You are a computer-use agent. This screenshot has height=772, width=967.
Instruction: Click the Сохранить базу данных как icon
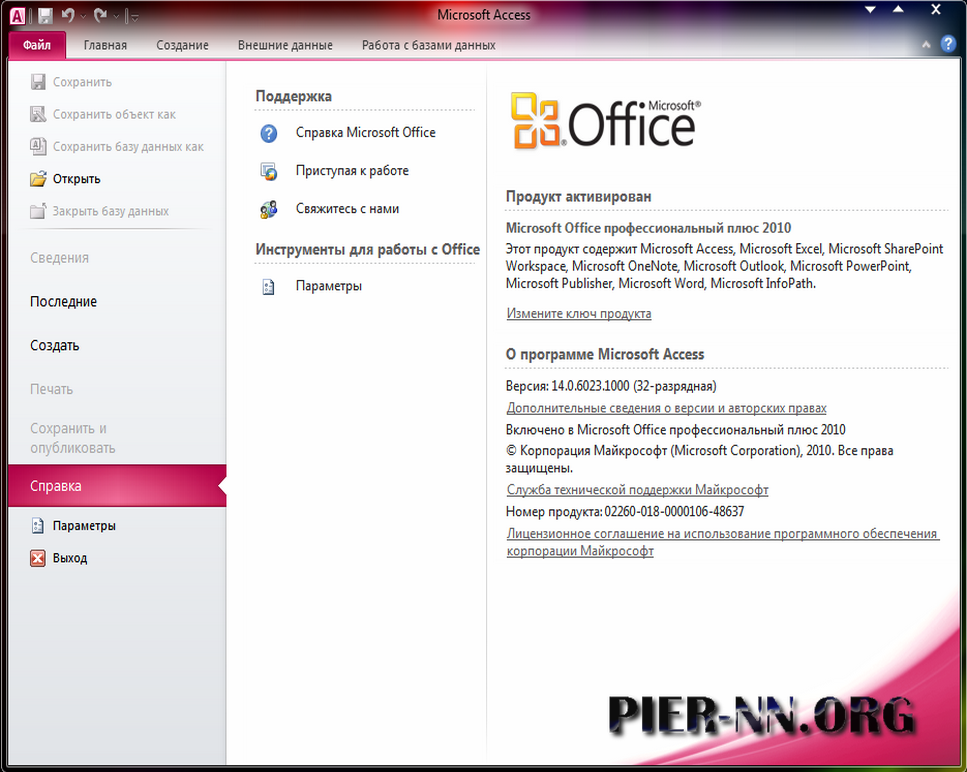point(38,146)
